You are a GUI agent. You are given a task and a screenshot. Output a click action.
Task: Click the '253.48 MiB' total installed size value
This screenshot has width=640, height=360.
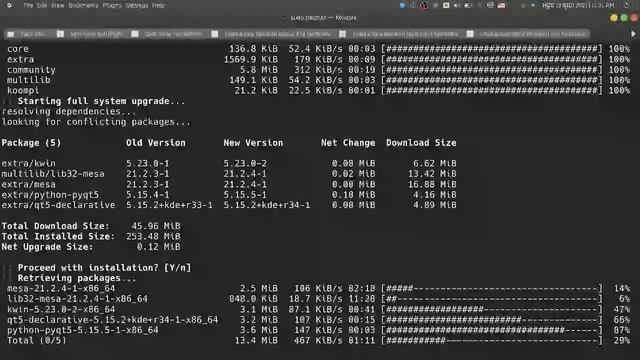coord(153,236)
